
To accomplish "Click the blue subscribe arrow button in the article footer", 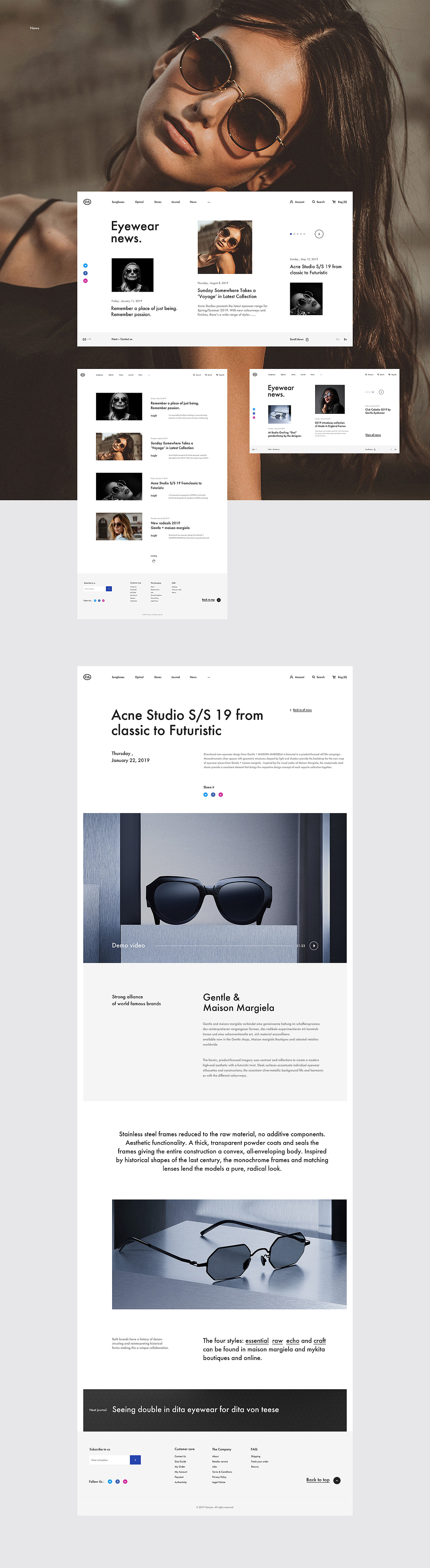I will 136,1460.
